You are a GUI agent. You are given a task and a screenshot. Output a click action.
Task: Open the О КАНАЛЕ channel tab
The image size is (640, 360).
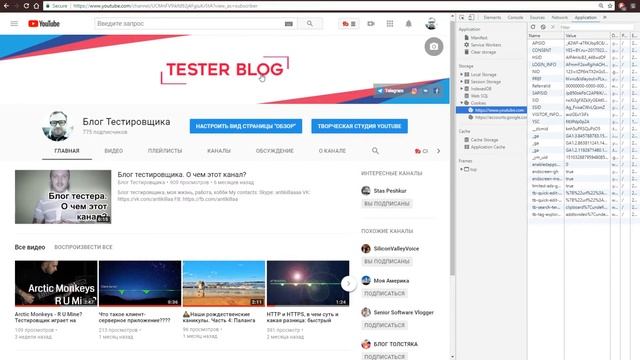[x=332, y=151]
